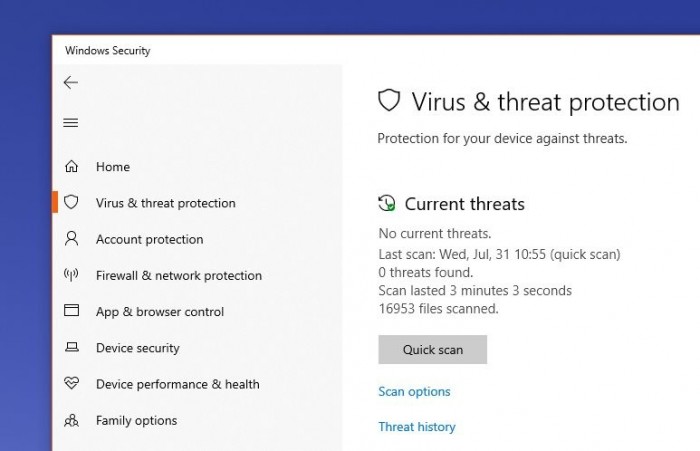Select Account protection menu item
This screenshot has width=700, height=451.
(x=149, y=240)
